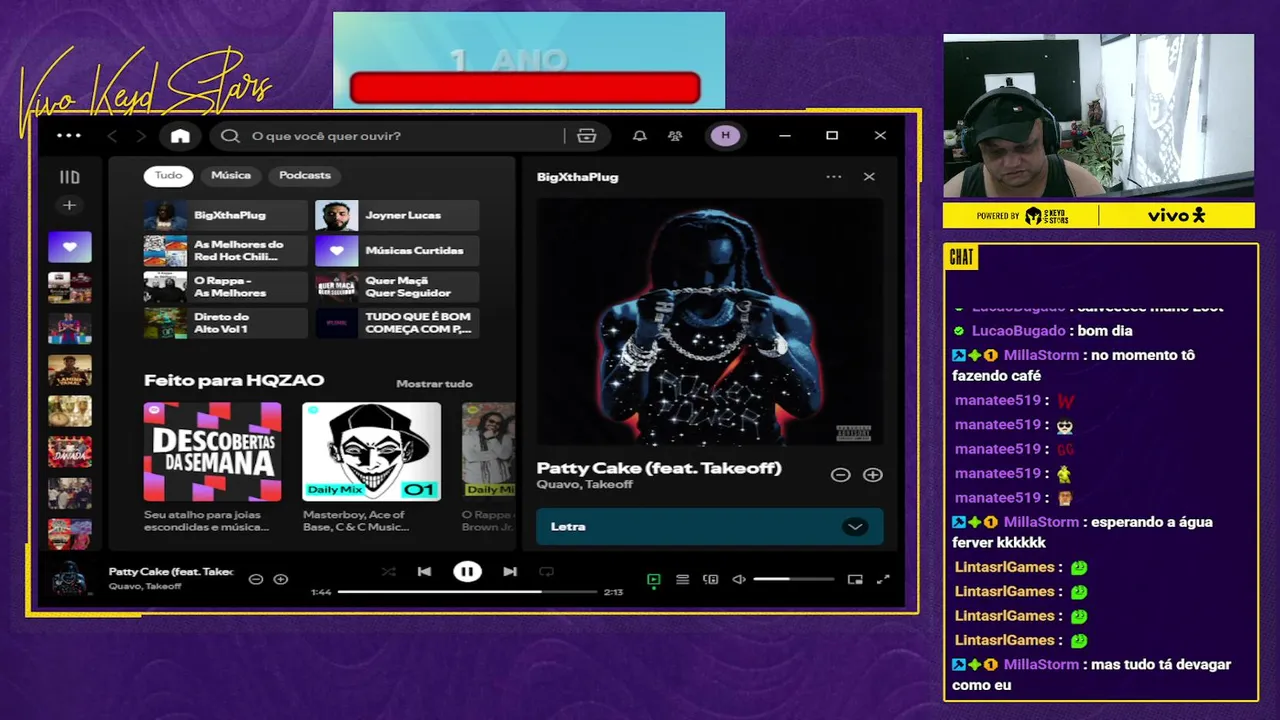Open the second sidebar playlist thumbnail below Liked Songs
The width and height of the screenshot is (1280, 720).
point(70,329)
